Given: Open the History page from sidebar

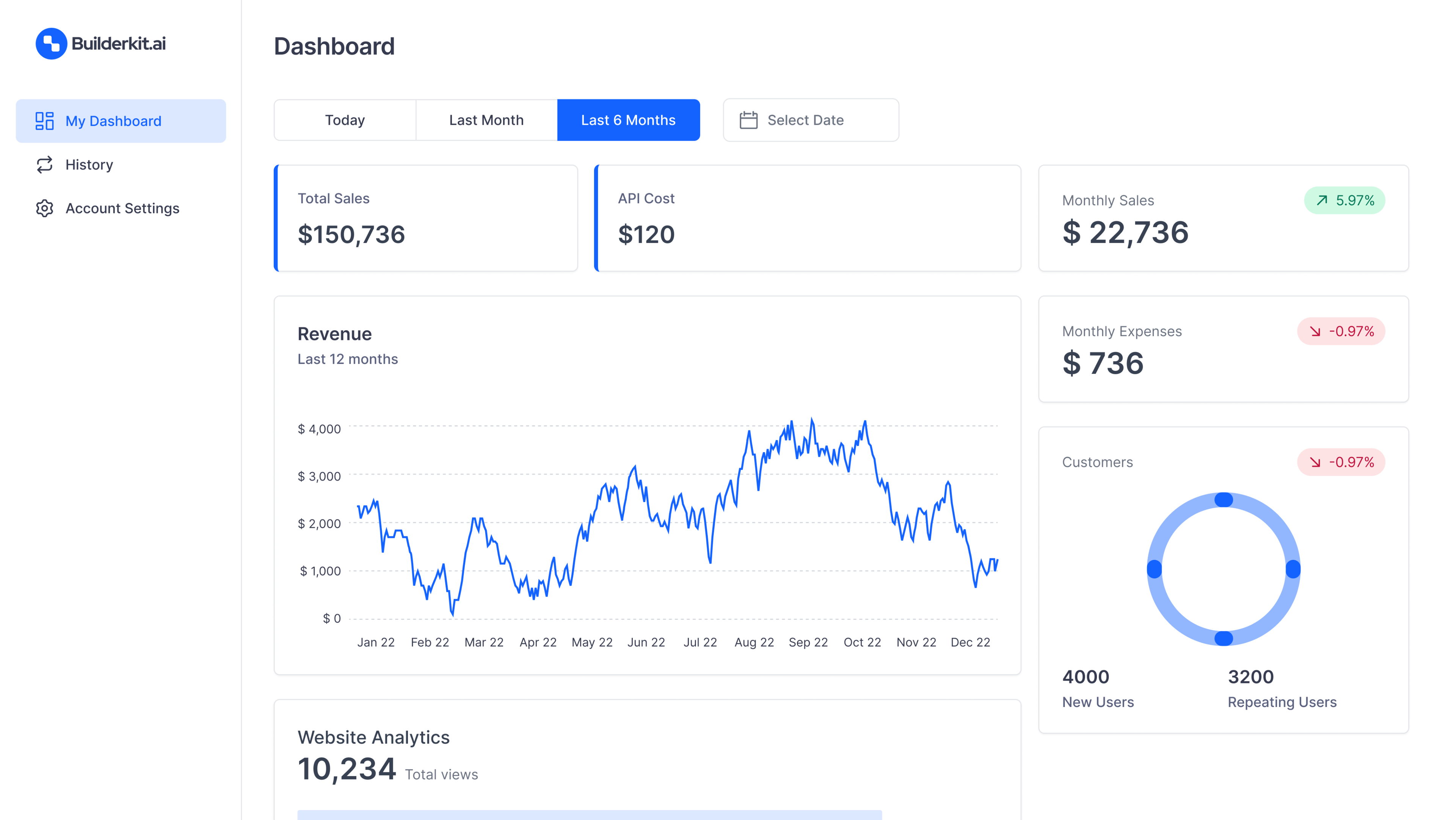Looking at the screenshot, I should coord(89,165).
